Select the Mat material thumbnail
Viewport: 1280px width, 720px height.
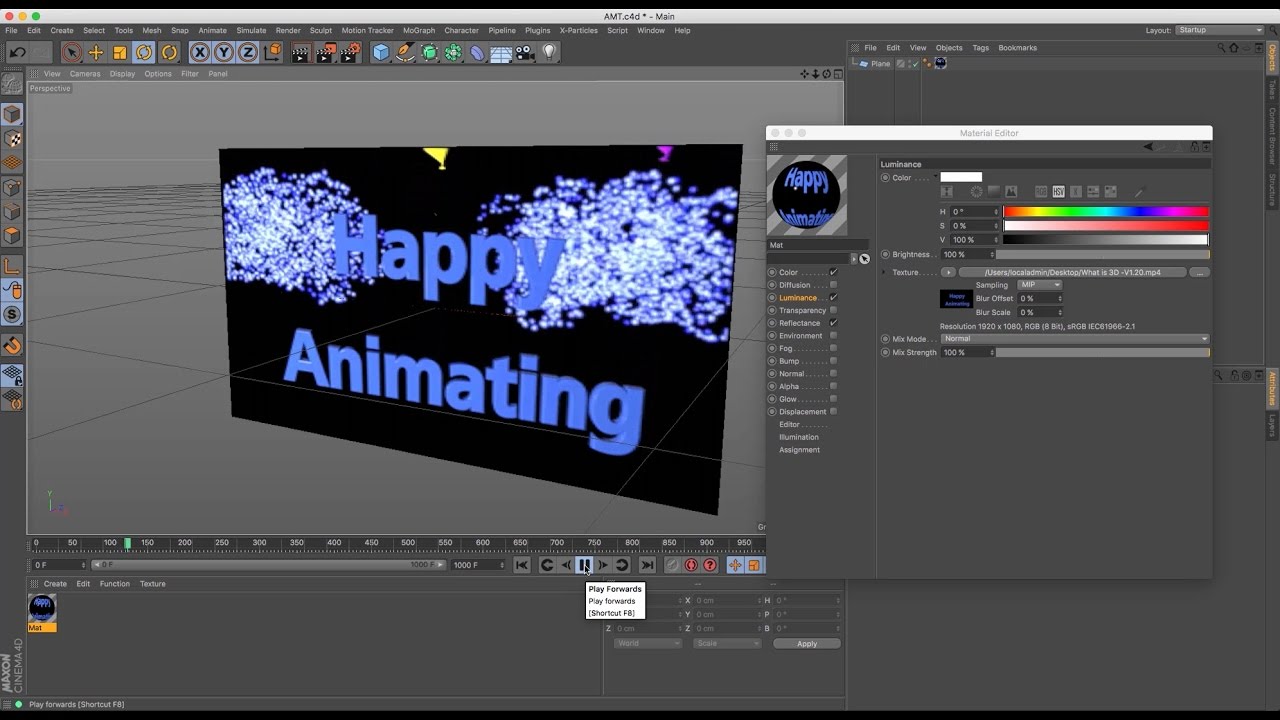tap(42, 608)
